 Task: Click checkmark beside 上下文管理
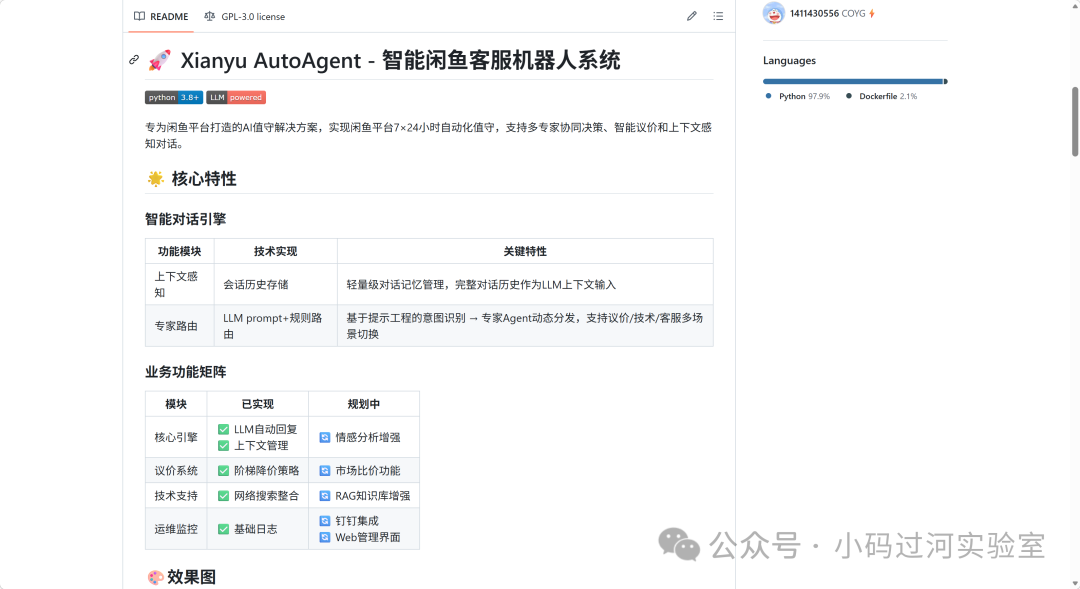click(223, 446)
